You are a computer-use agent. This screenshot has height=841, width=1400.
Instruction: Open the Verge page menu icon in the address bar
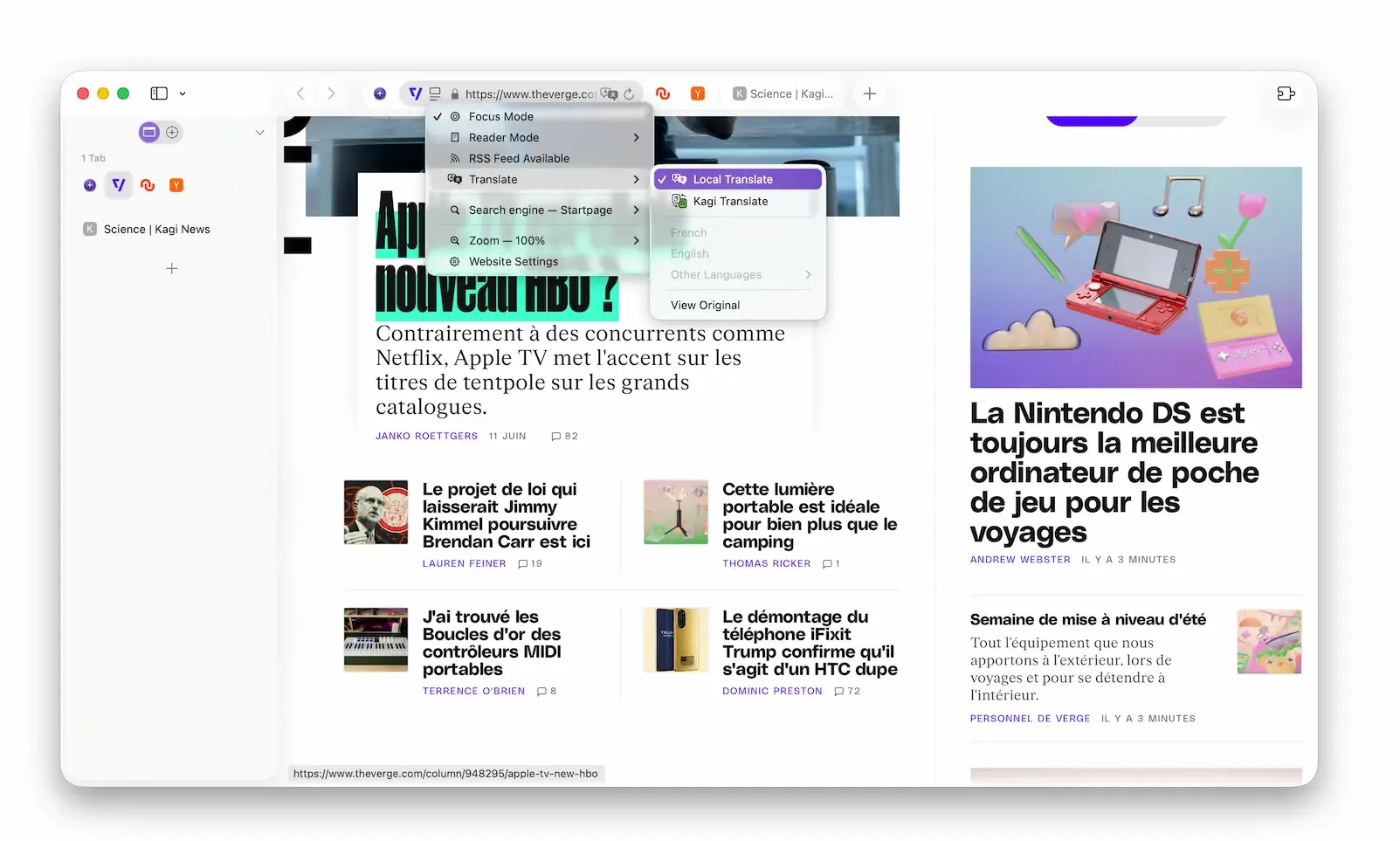coord(416,93)
